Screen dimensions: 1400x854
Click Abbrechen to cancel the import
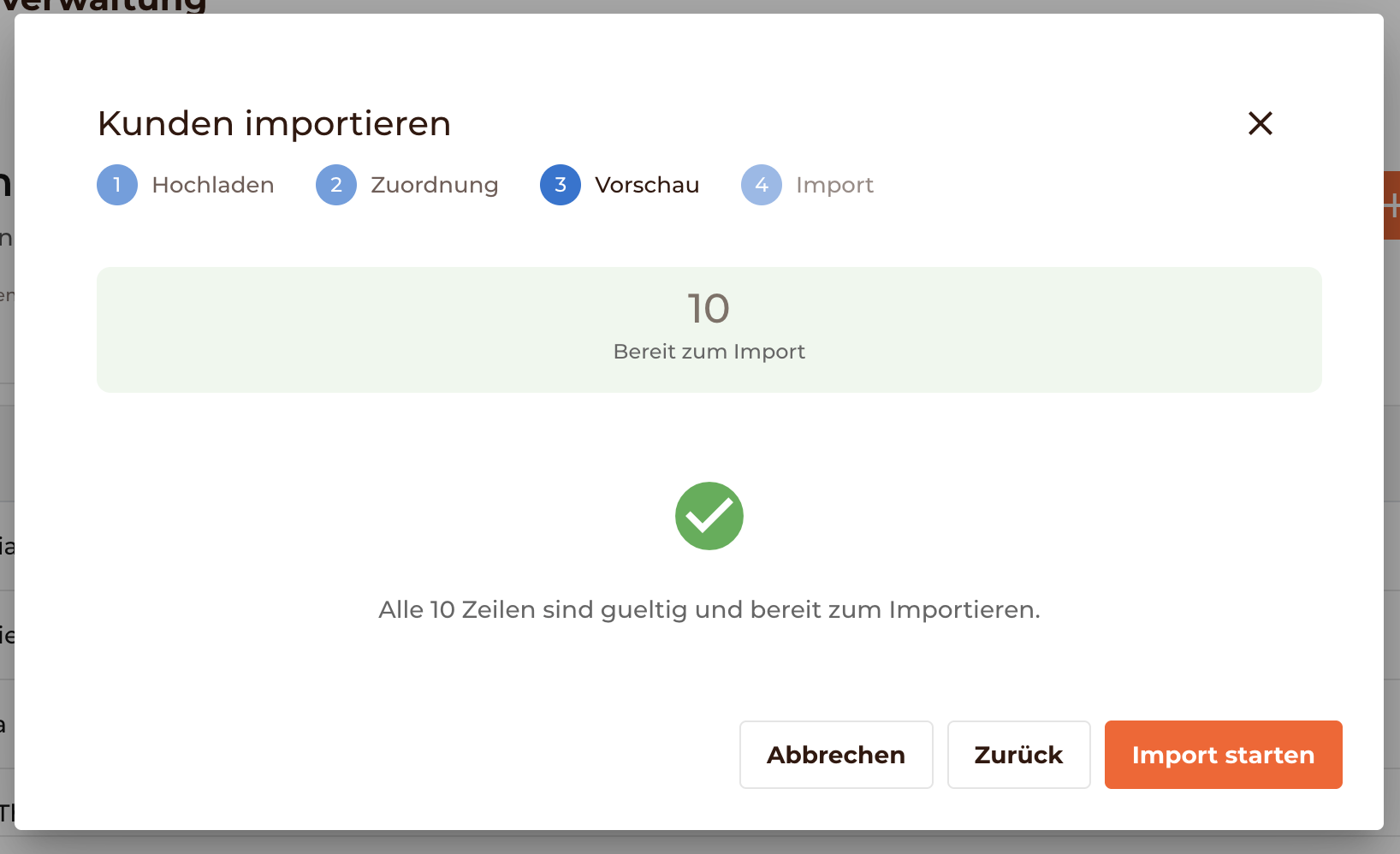(836, 755)
